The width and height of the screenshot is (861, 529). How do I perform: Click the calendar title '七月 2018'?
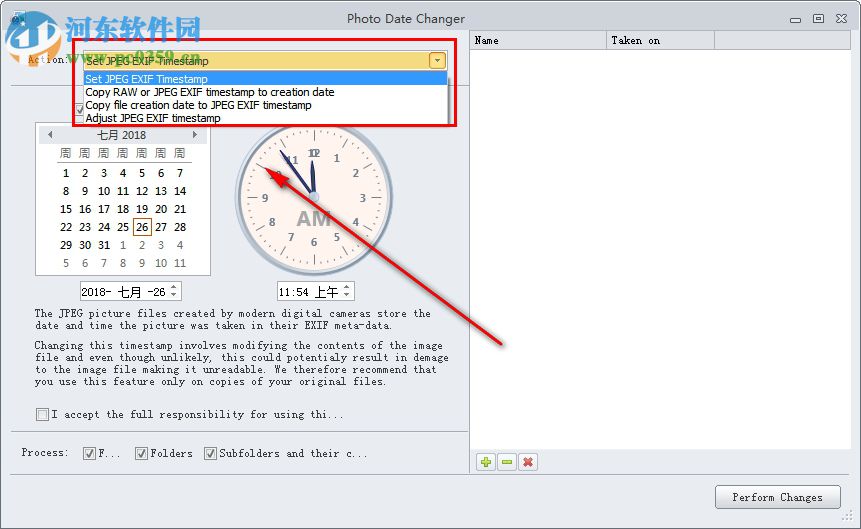tap(122, 135)
